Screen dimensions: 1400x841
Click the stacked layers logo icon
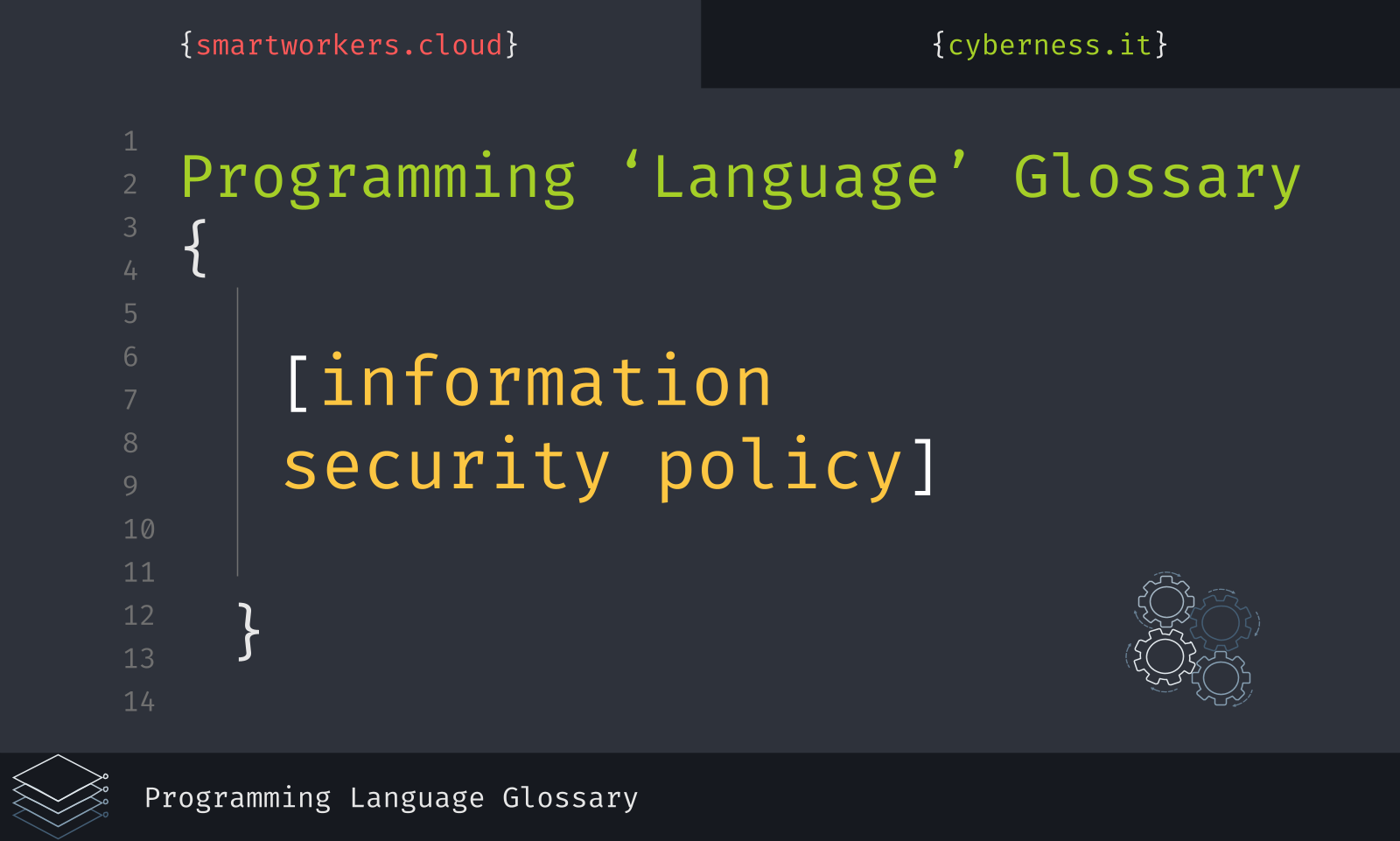tap(60, 796)
